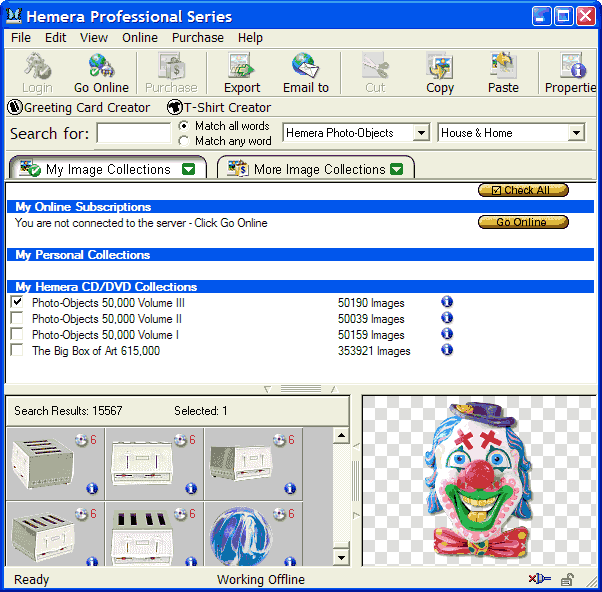The image size is (602, 592).
Task: Click in the Search for text field
Action: tap(134, 133)
